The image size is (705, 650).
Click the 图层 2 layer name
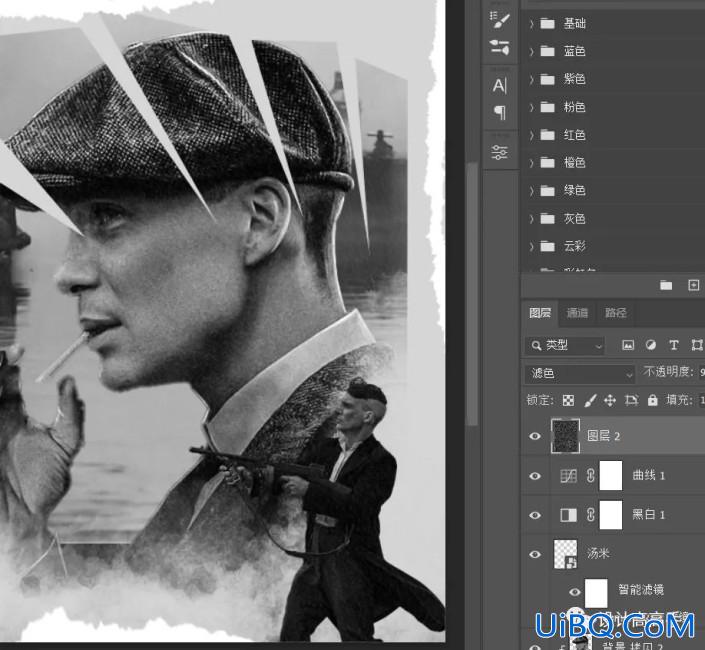coord(603,436)
